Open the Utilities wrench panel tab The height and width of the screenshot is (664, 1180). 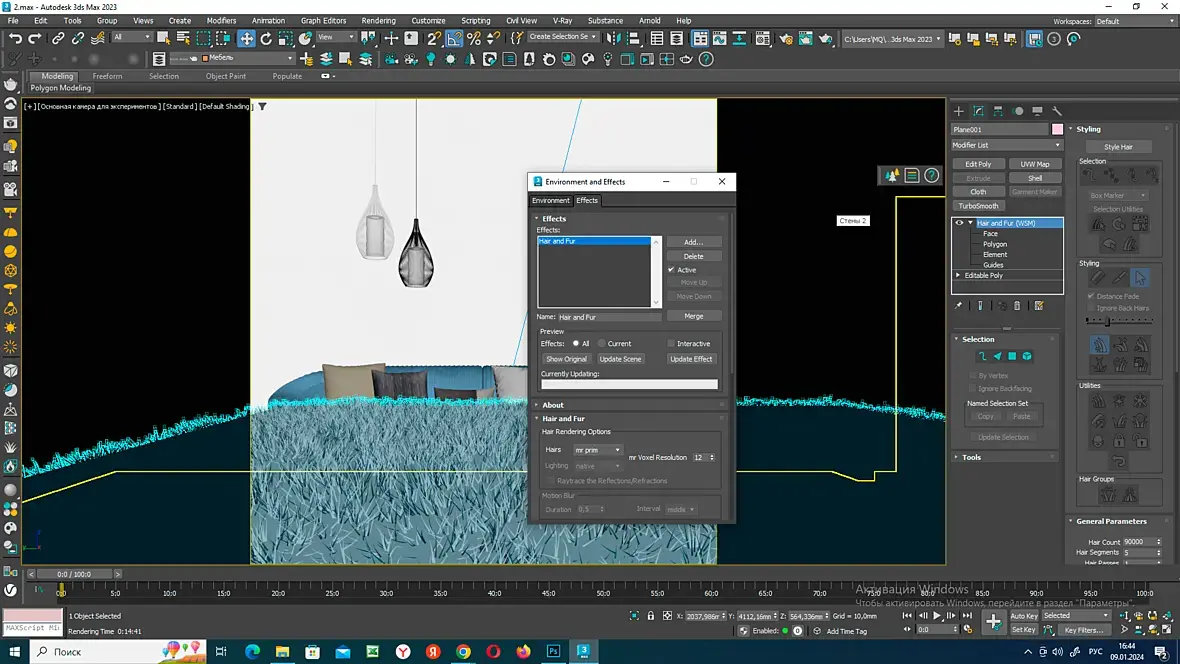(x=1057, y=111)
